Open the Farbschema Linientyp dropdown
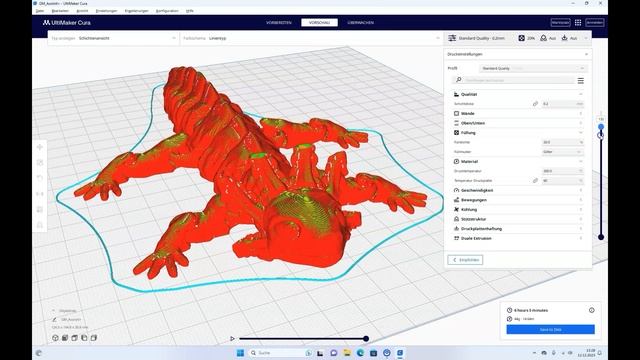Image resolution: width=640 pixels, height=360 pixels. coord(311,38)
